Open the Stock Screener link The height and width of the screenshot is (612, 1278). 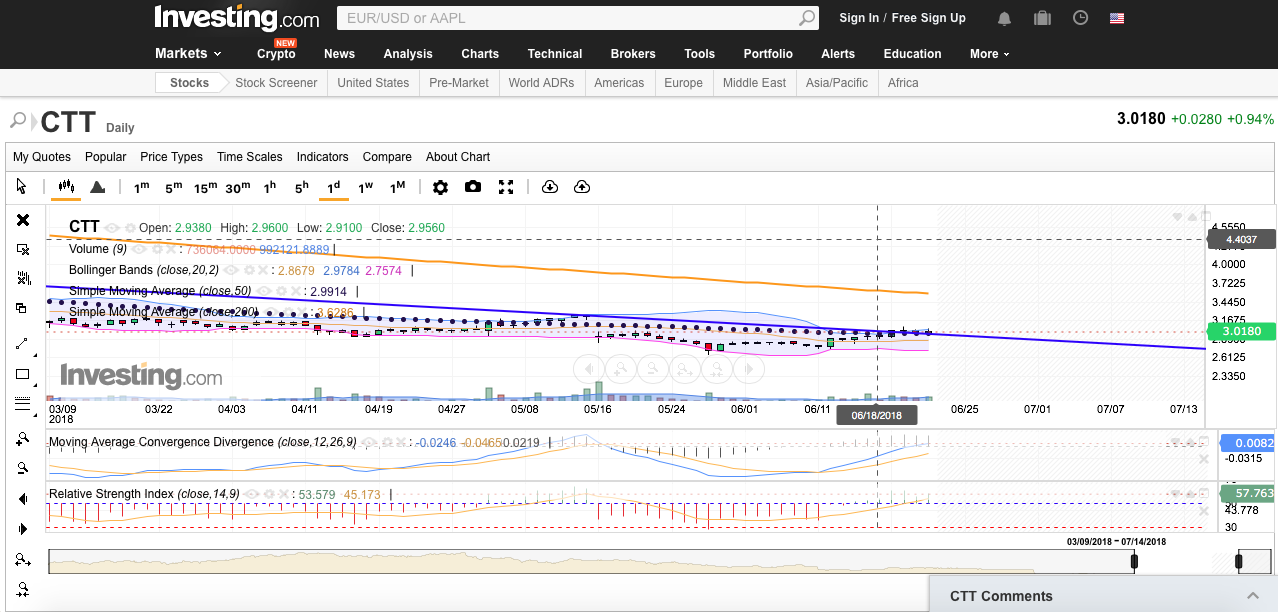276,83
